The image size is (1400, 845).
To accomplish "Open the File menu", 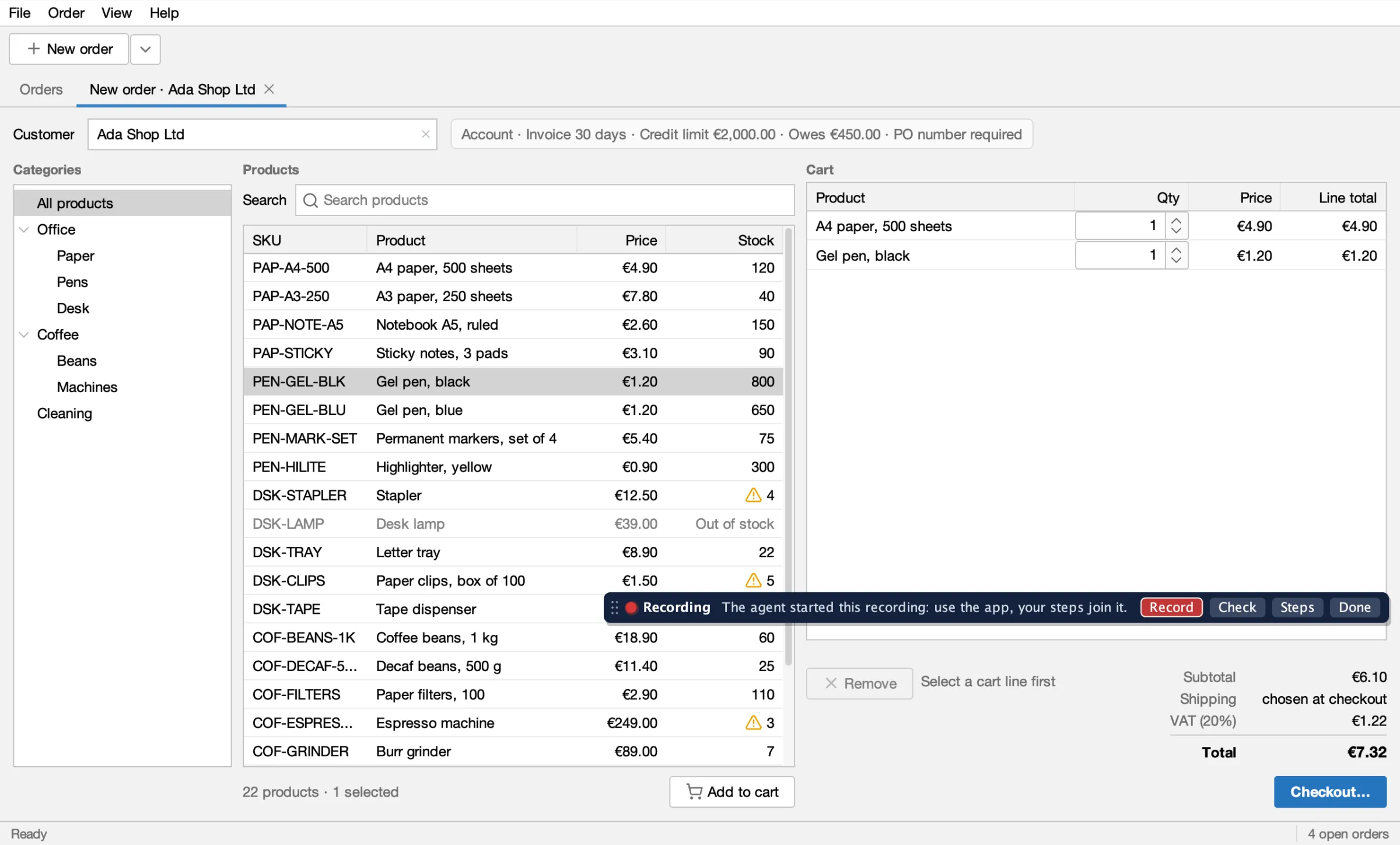I will click(19, 13).
